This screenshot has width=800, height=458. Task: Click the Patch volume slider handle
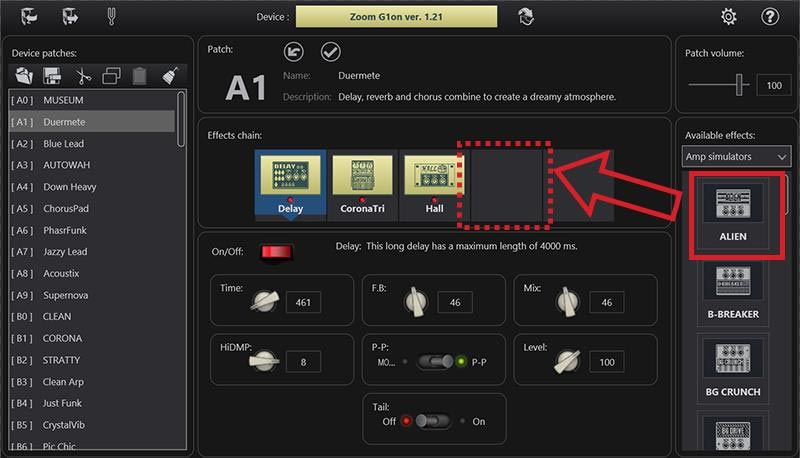pyautogui.click(x=741, y=86)
